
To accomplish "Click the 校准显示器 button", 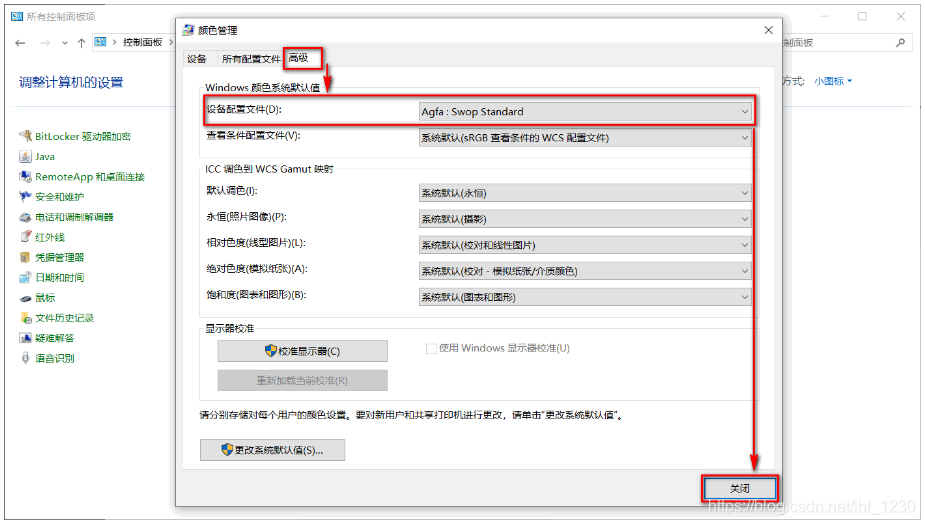I will (x=303, y=351).
